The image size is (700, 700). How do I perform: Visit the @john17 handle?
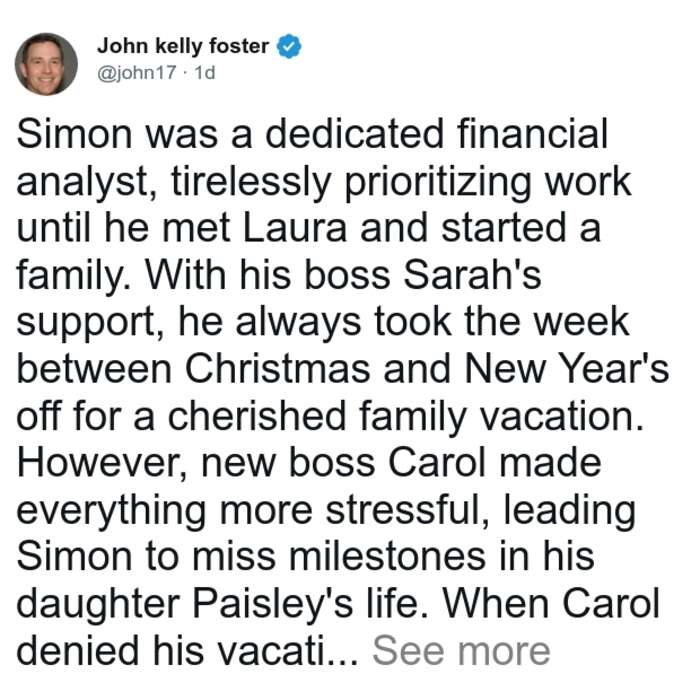tap(136, 72)
